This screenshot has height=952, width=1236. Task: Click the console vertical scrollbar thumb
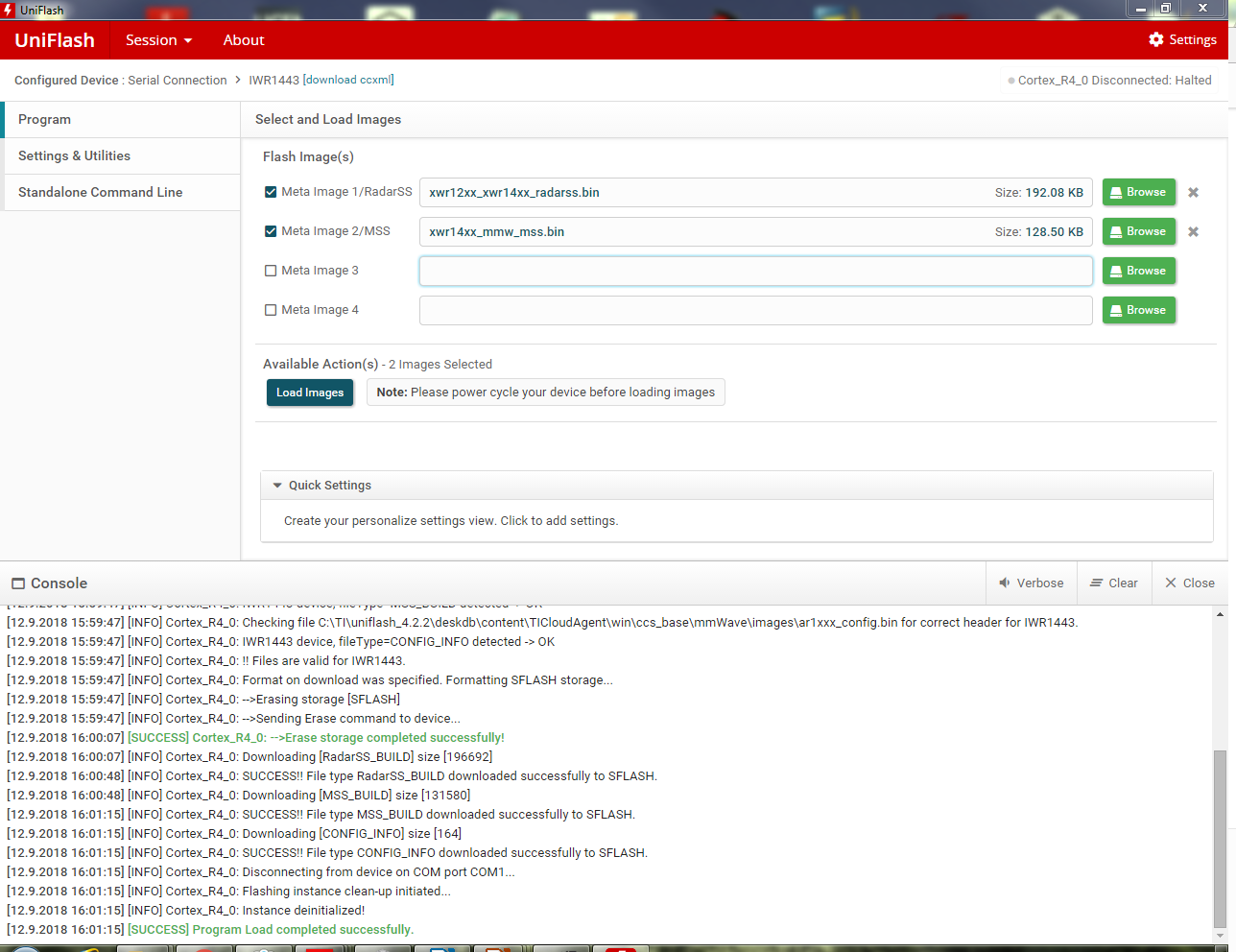[1220, 838]
